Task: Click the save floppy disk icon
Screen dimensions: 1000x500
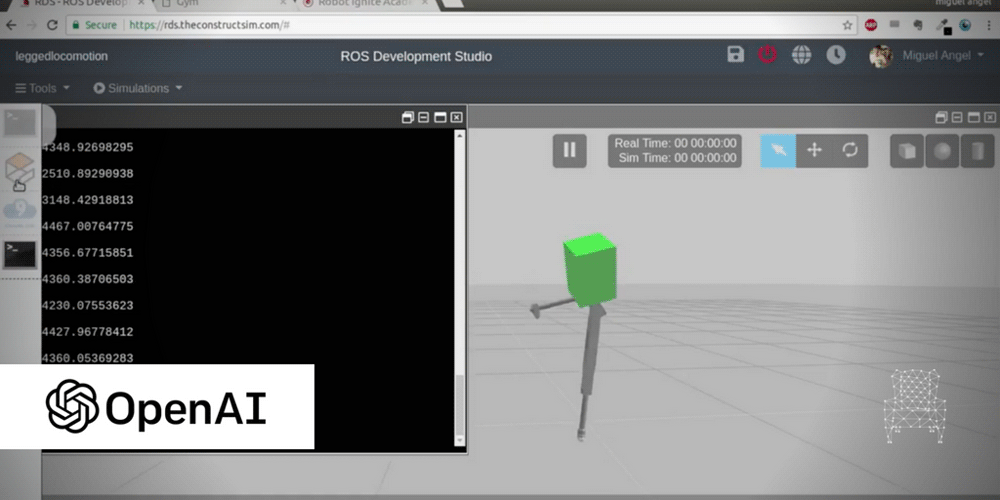Action: click(x=735, y=55)
